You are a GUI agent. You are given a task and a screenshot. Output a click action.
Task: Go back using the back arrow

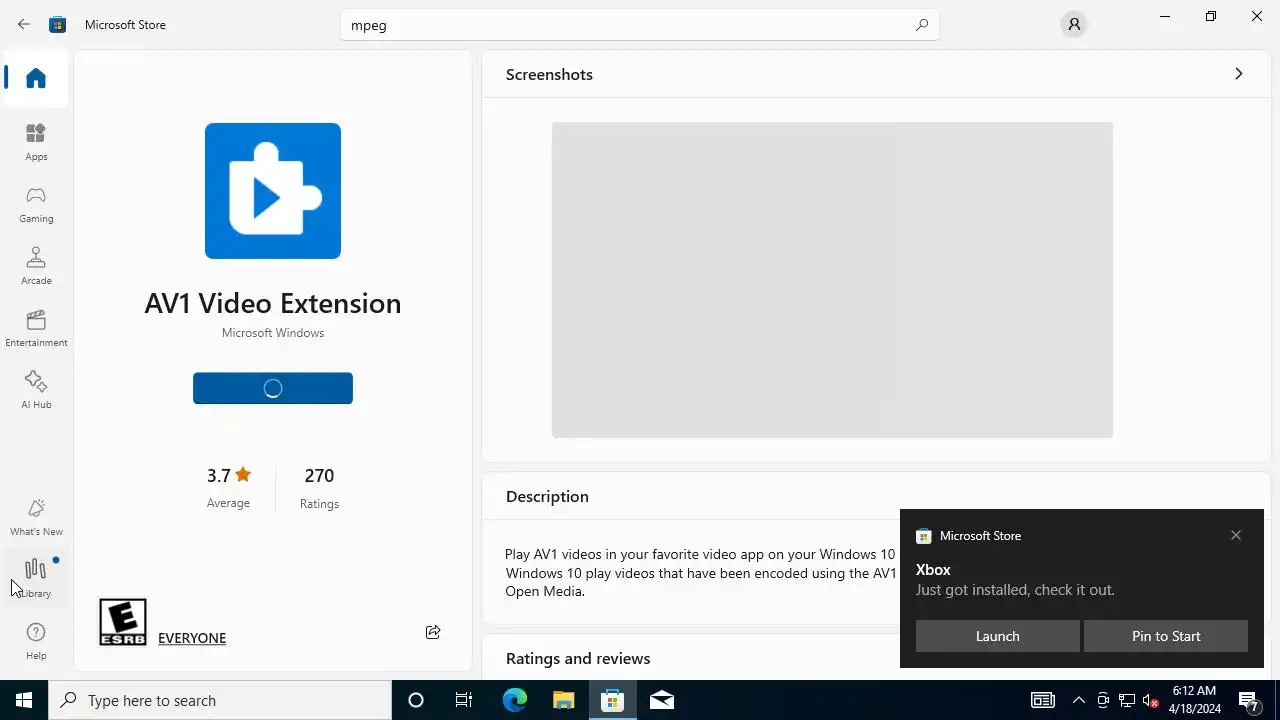(24, 24)
